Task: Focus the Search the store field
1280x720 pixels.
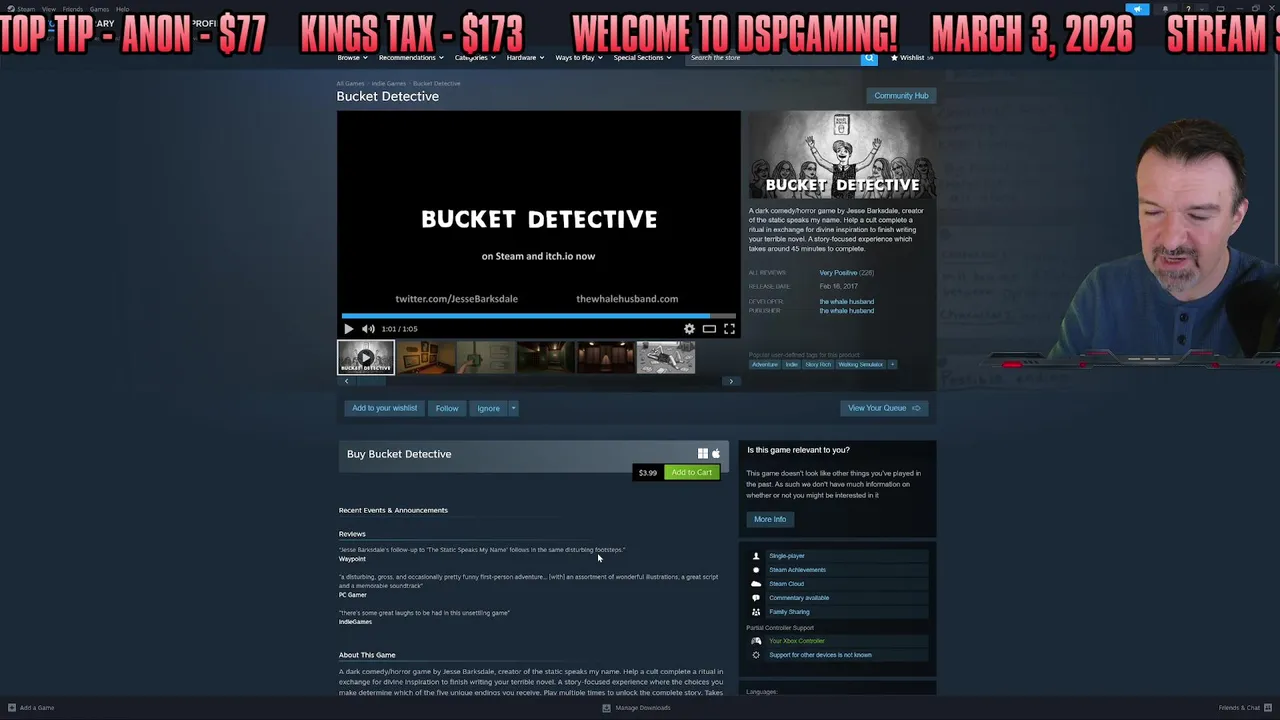Action: [773, 58]
